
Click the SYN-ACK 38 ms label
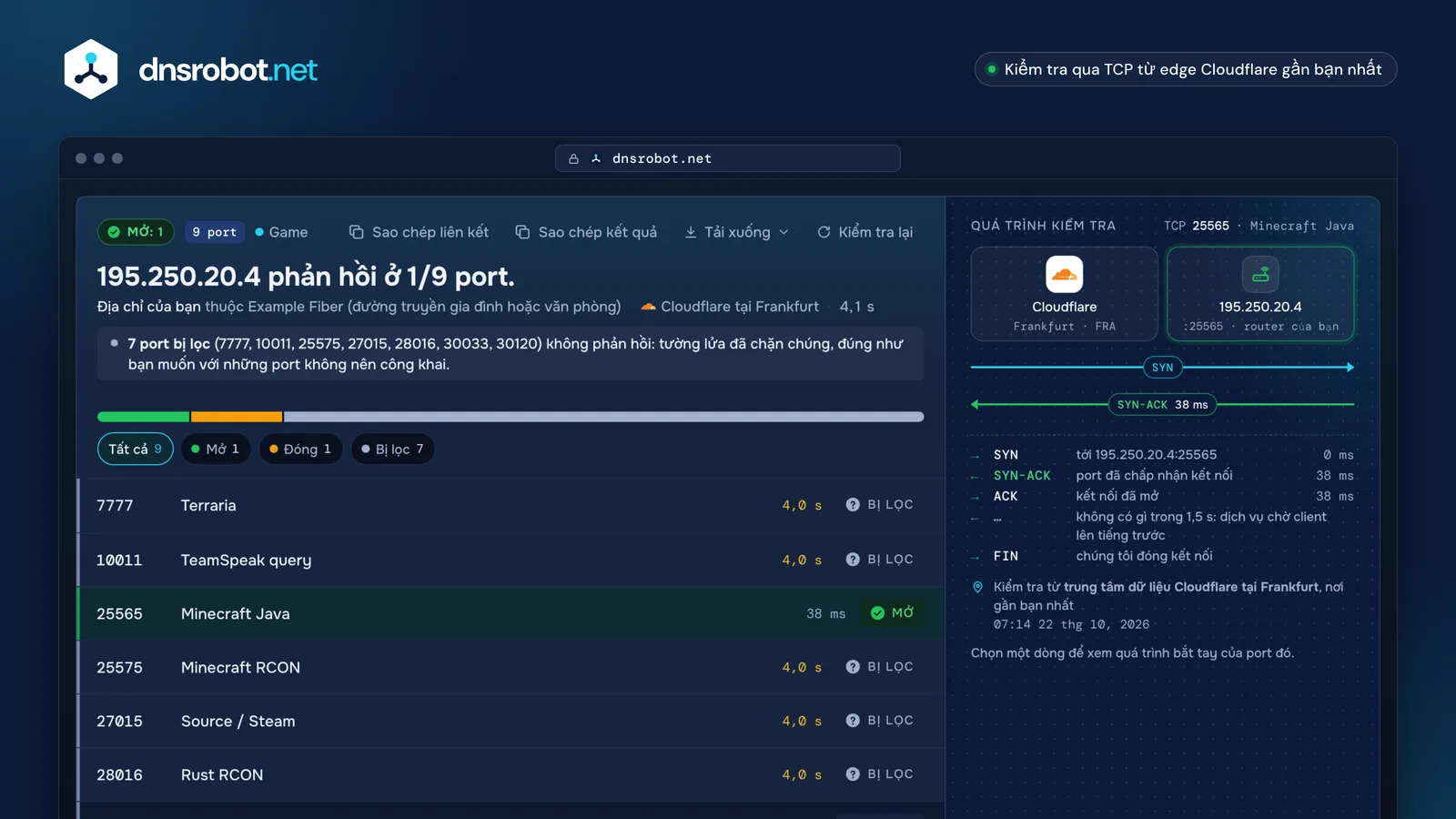pyautogui.click(x=1162, y=405)
